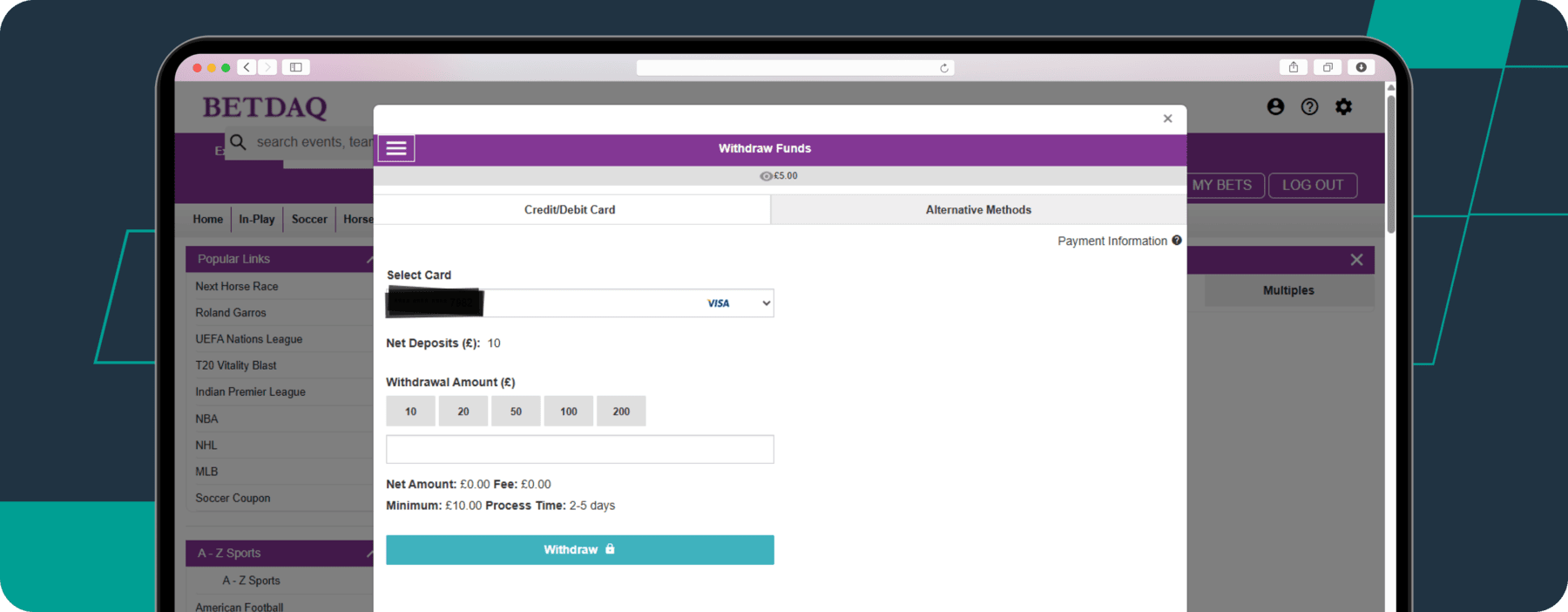Open the settings gear icon
The width and height of the screenshot is (1568, 612).
pyautogui.click(x=1344, y=106)
